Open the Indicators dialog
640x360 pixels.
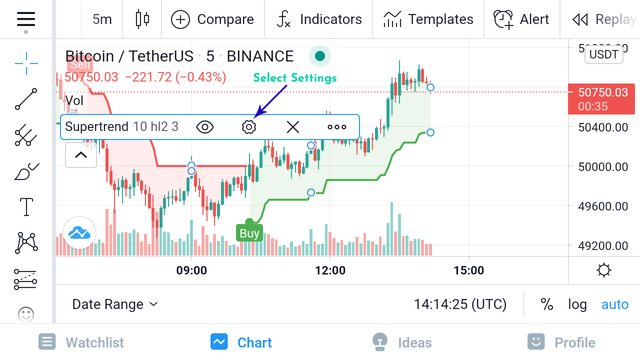[319, 19]
